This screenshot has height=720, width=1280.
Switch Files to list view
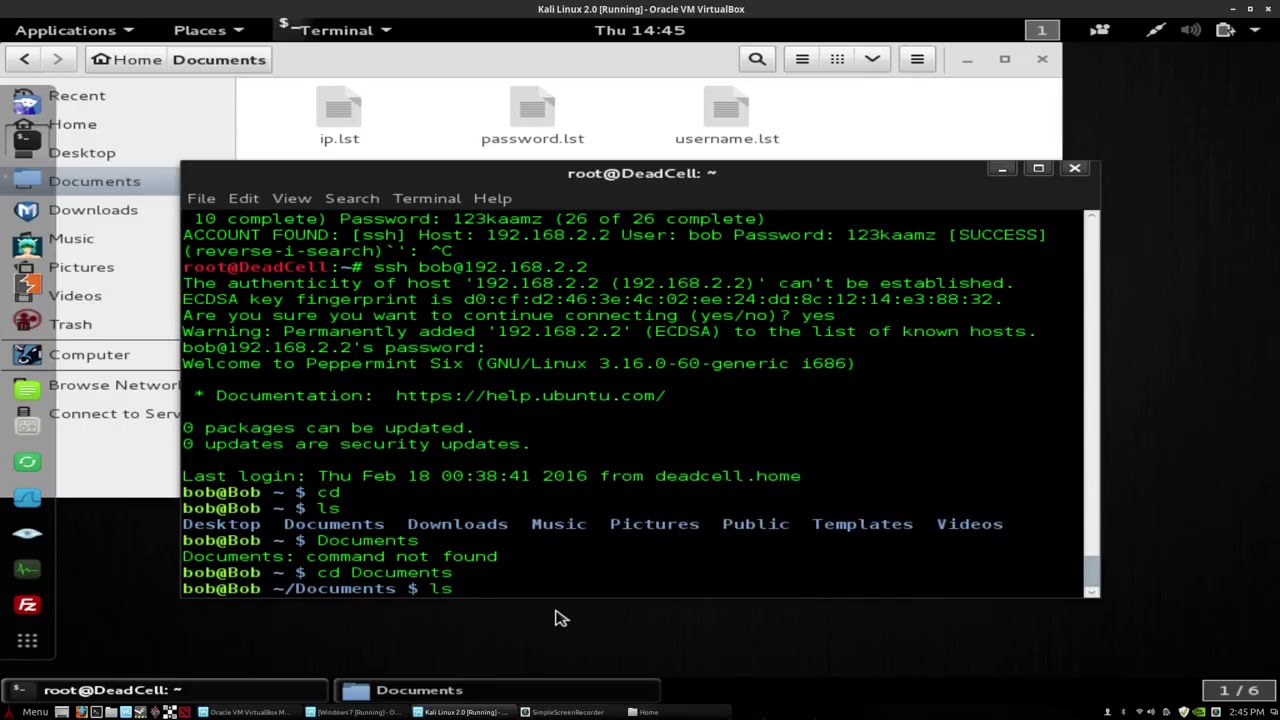tap(802, 59)
